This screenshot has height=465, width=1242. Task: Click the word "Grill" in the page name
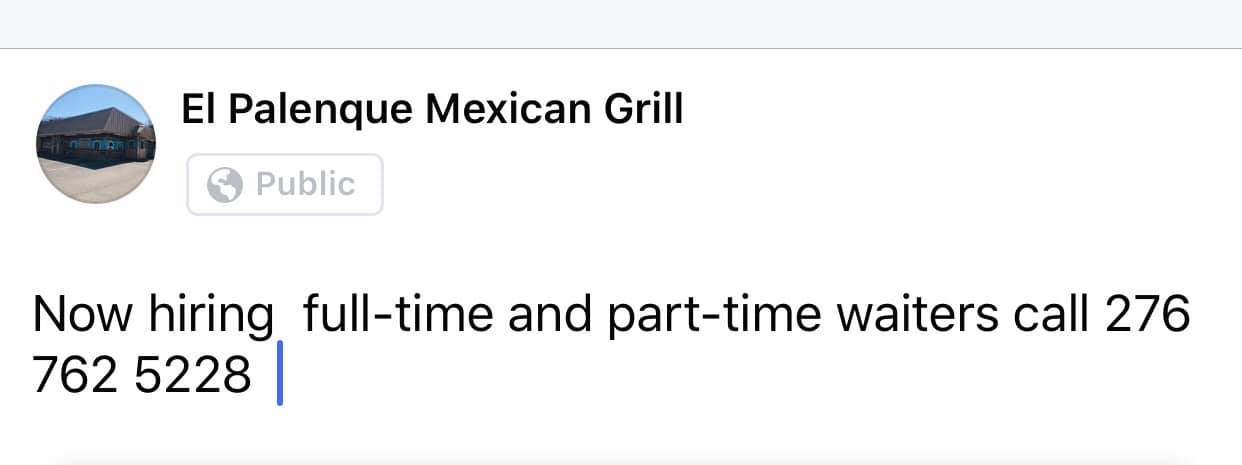[x=640, y=109]
